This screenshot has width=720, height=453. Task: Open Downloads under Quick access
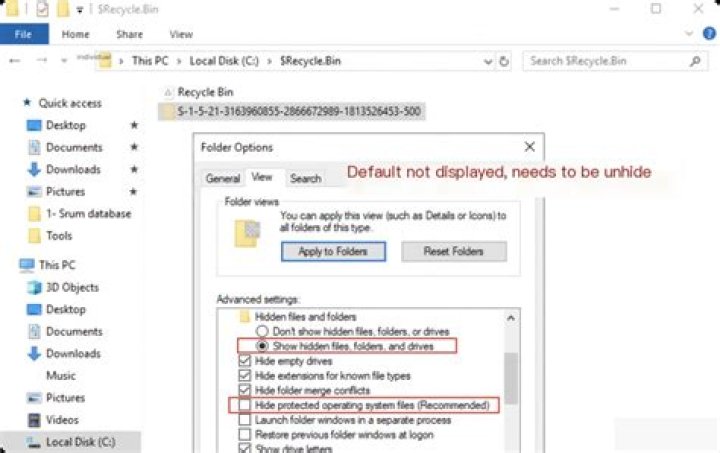click(x=73, y=169)
